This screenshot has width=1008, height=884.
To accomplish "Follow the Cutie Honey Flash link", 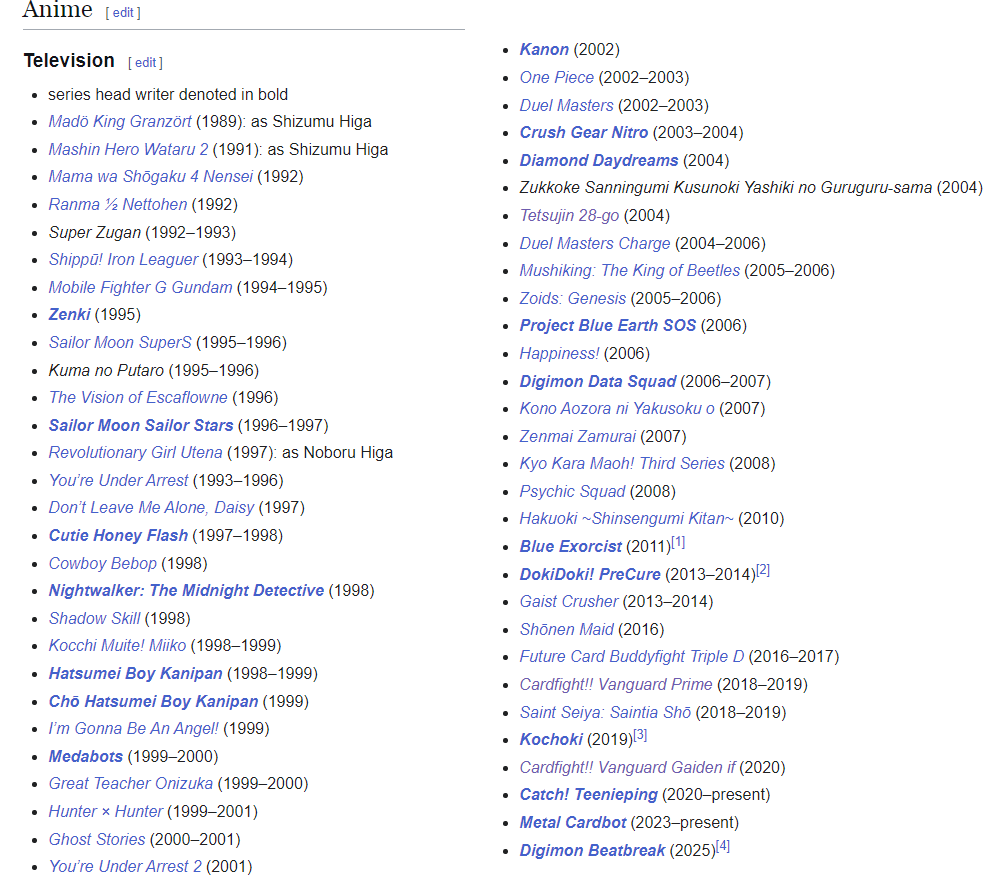I will pyautogui.click(x=118, y=536).
